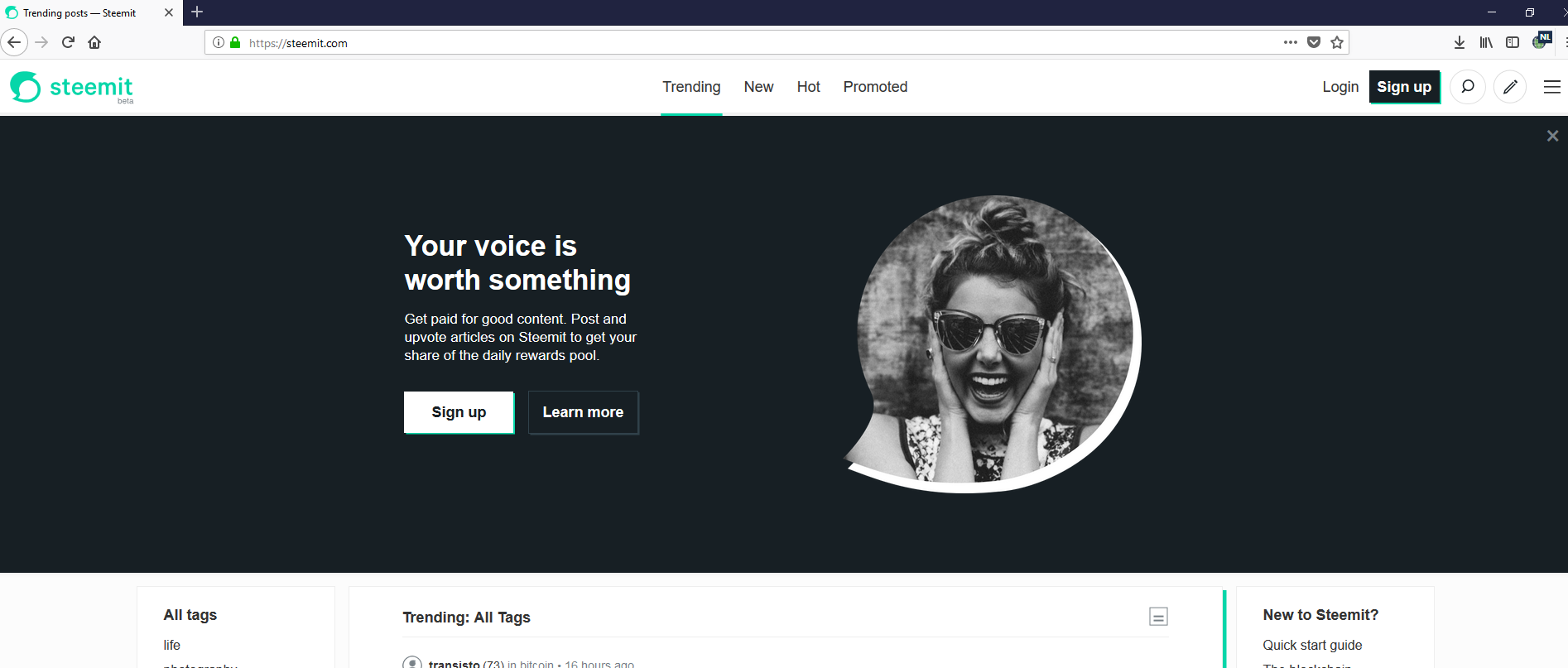Click the browser forward arrow
Screen dimensions: 1568x668
pos(41,42)
